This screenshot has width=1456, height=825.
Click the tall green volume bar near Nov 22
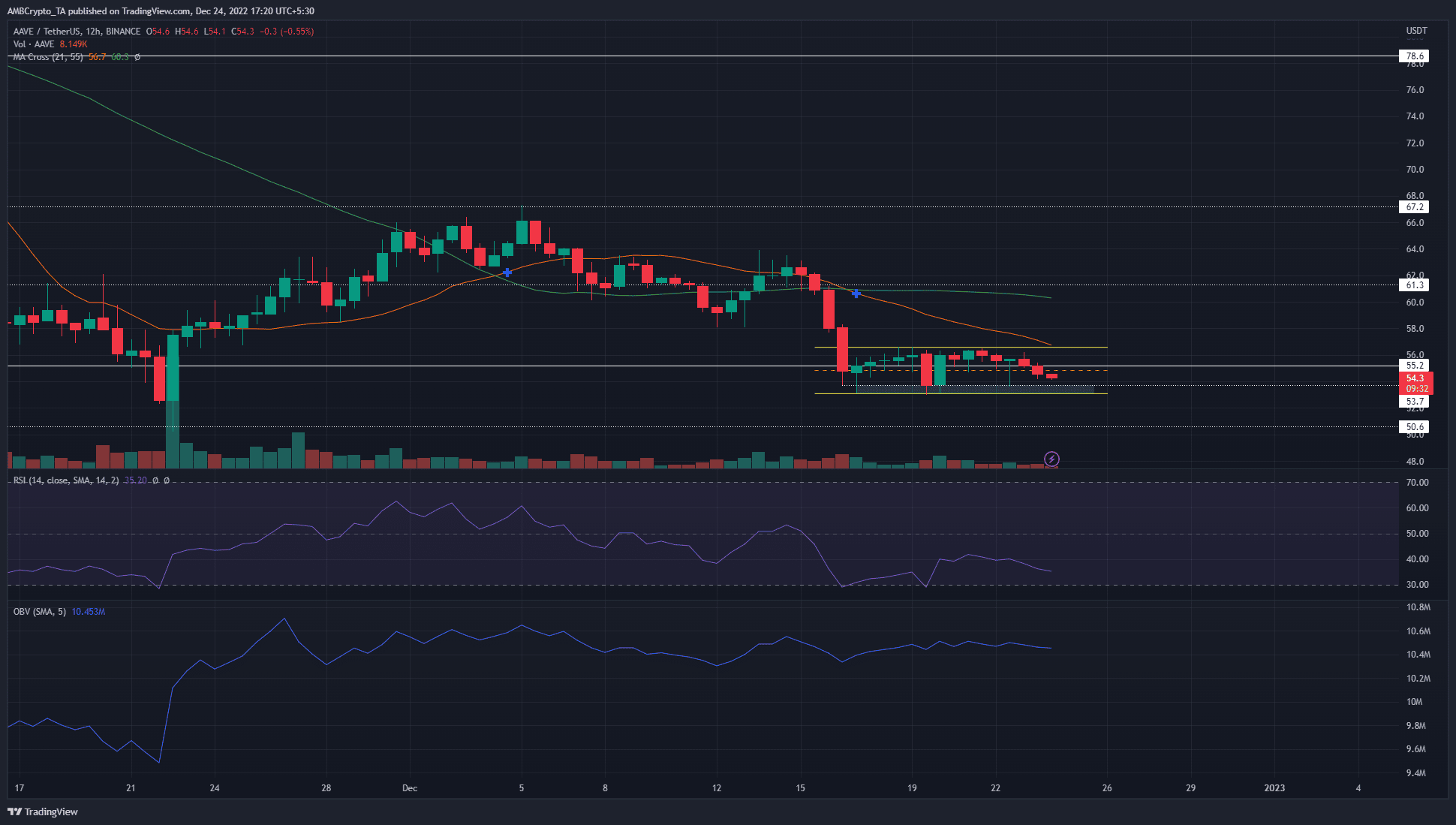[x=173, y=435]
